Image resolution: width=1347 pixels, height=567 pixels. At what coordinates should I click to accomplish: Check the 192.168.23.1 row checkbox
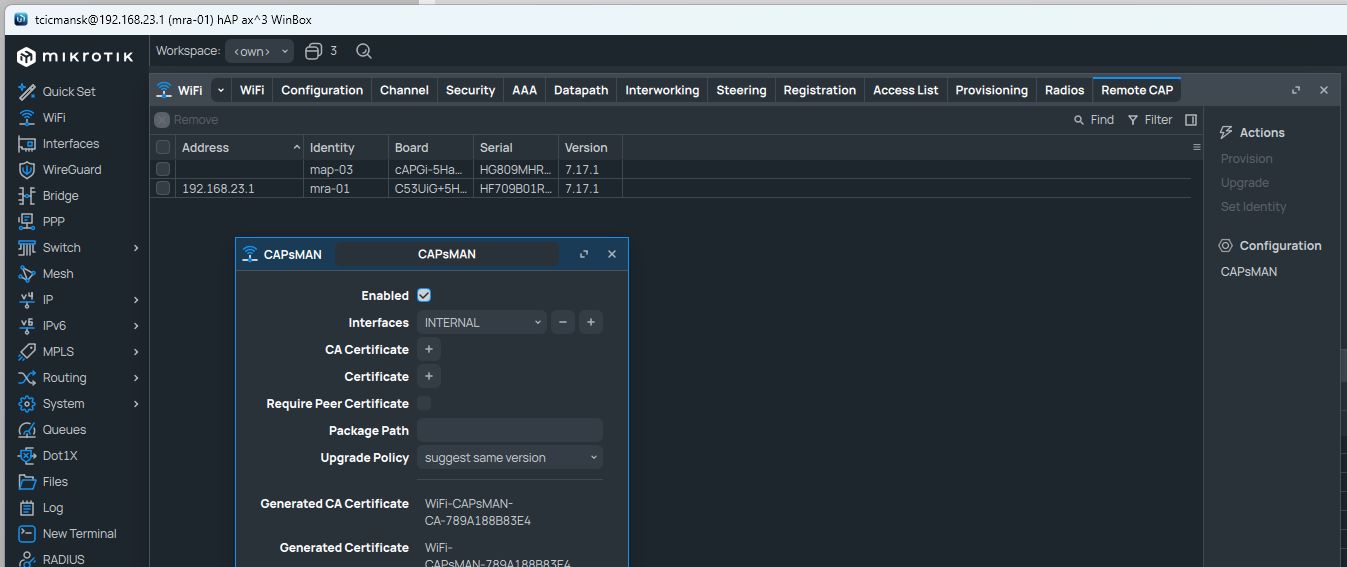tap(163, 188)
